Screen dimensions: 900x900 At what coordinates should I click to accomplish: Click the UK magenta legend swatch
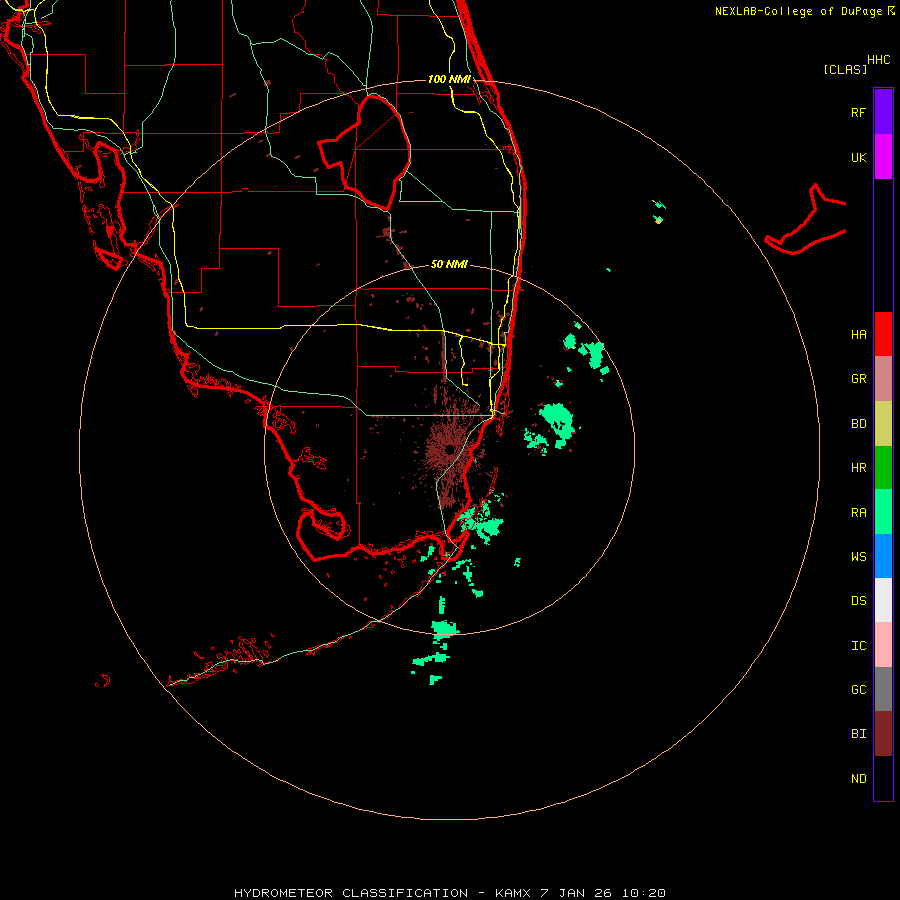click(x=883, y=157)
